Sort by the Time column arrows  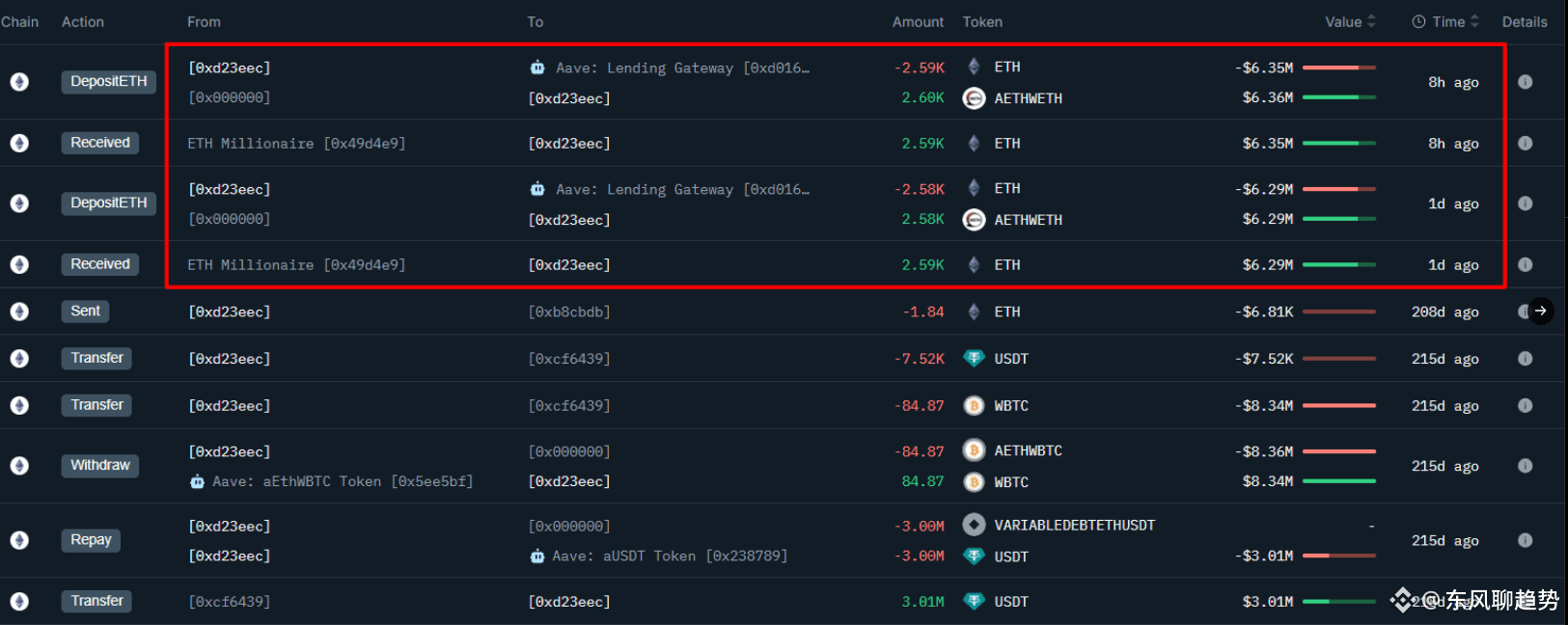click(x=1474, y=21)
